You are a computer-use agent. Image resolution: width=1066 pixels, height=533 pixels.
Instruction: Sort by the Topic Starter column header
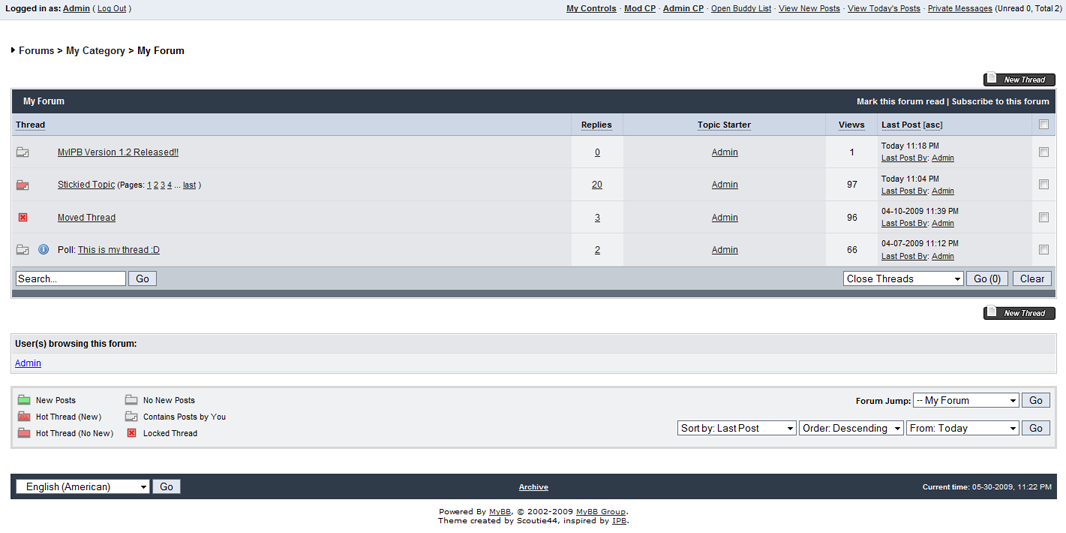724,124
